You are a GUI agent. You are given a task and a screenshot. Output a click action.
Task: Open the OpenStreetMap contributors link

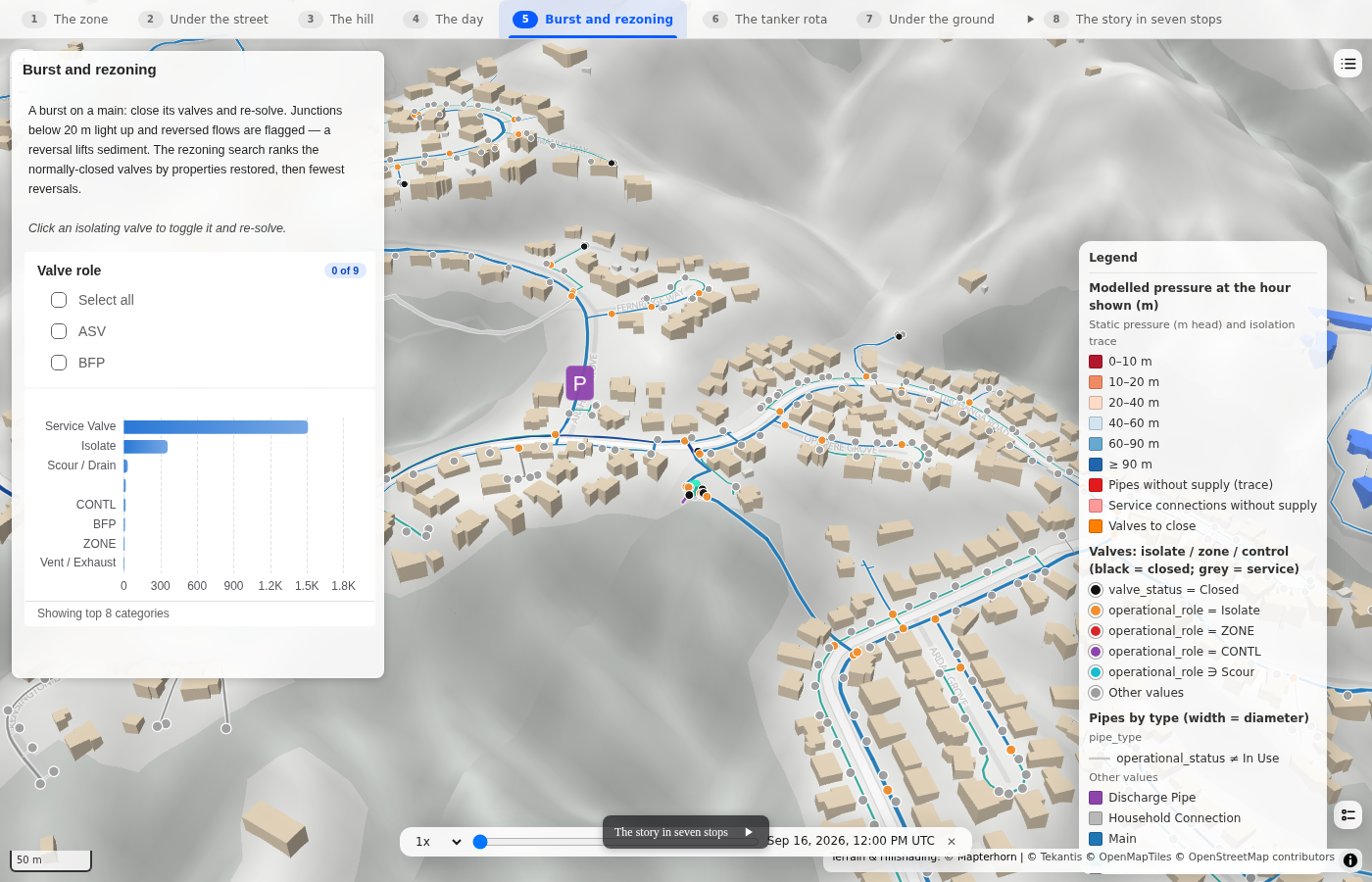tap(1260, 857)
